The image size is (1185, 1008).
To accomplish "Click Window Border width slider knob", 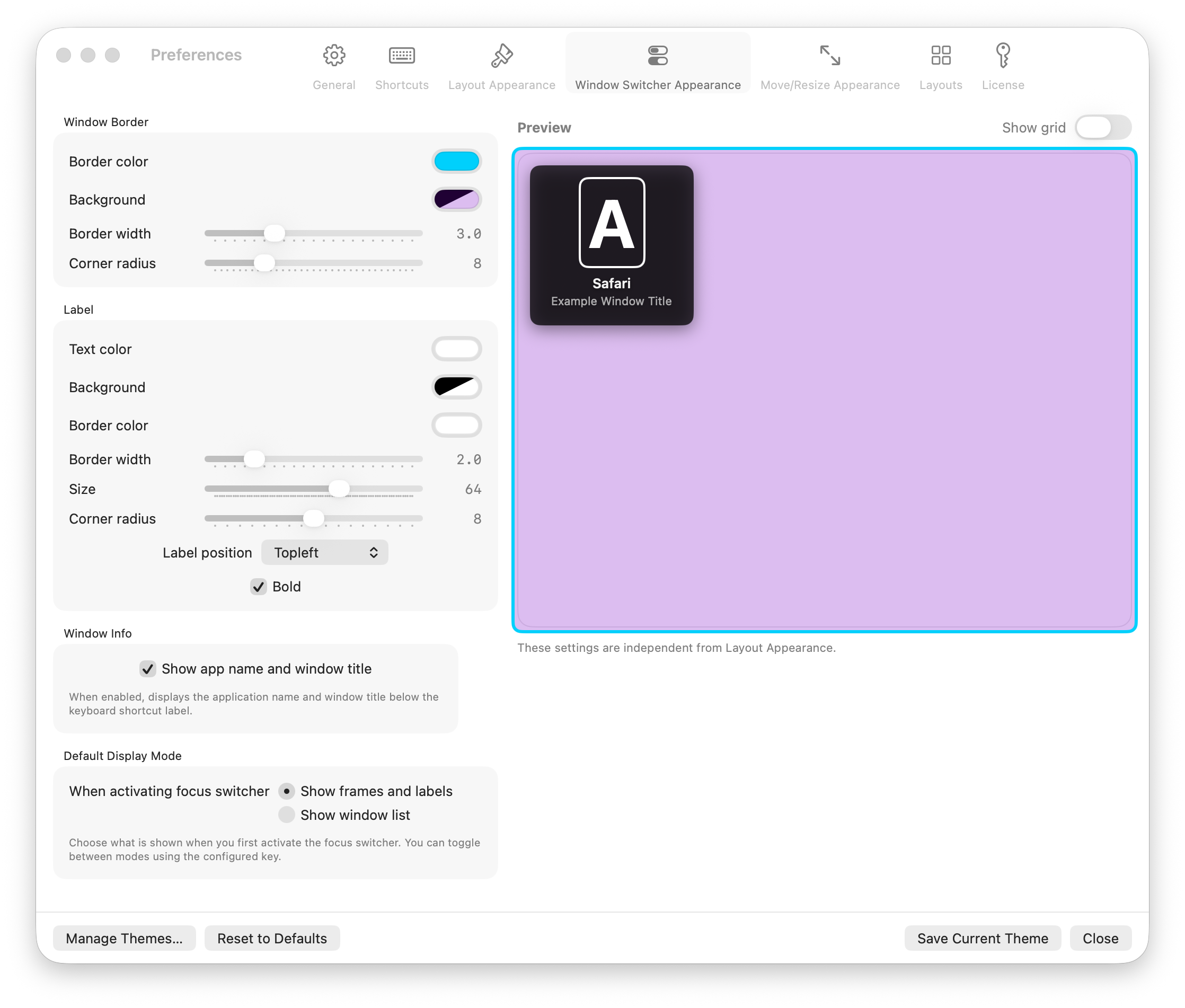I will pos(274,233).
